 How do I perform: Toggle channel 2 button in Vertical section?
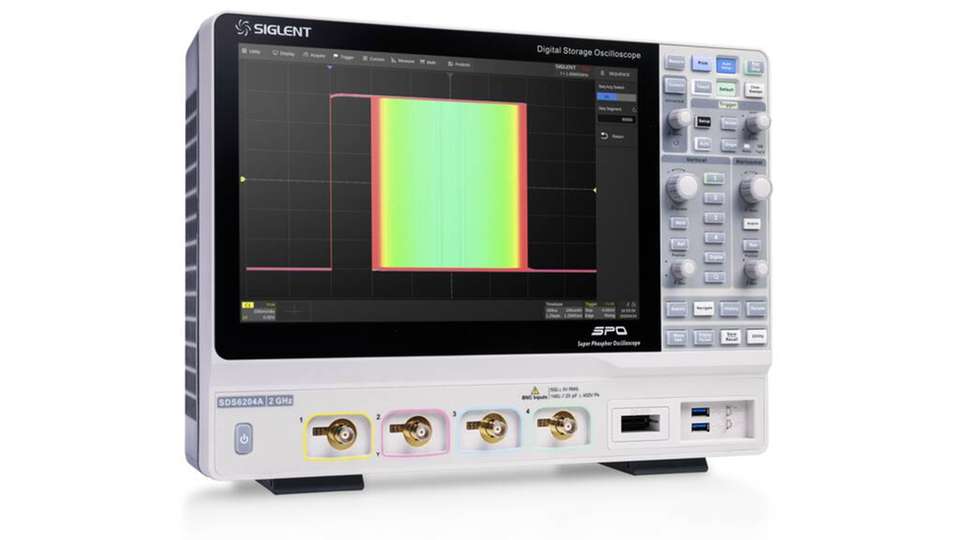point(714,198)
